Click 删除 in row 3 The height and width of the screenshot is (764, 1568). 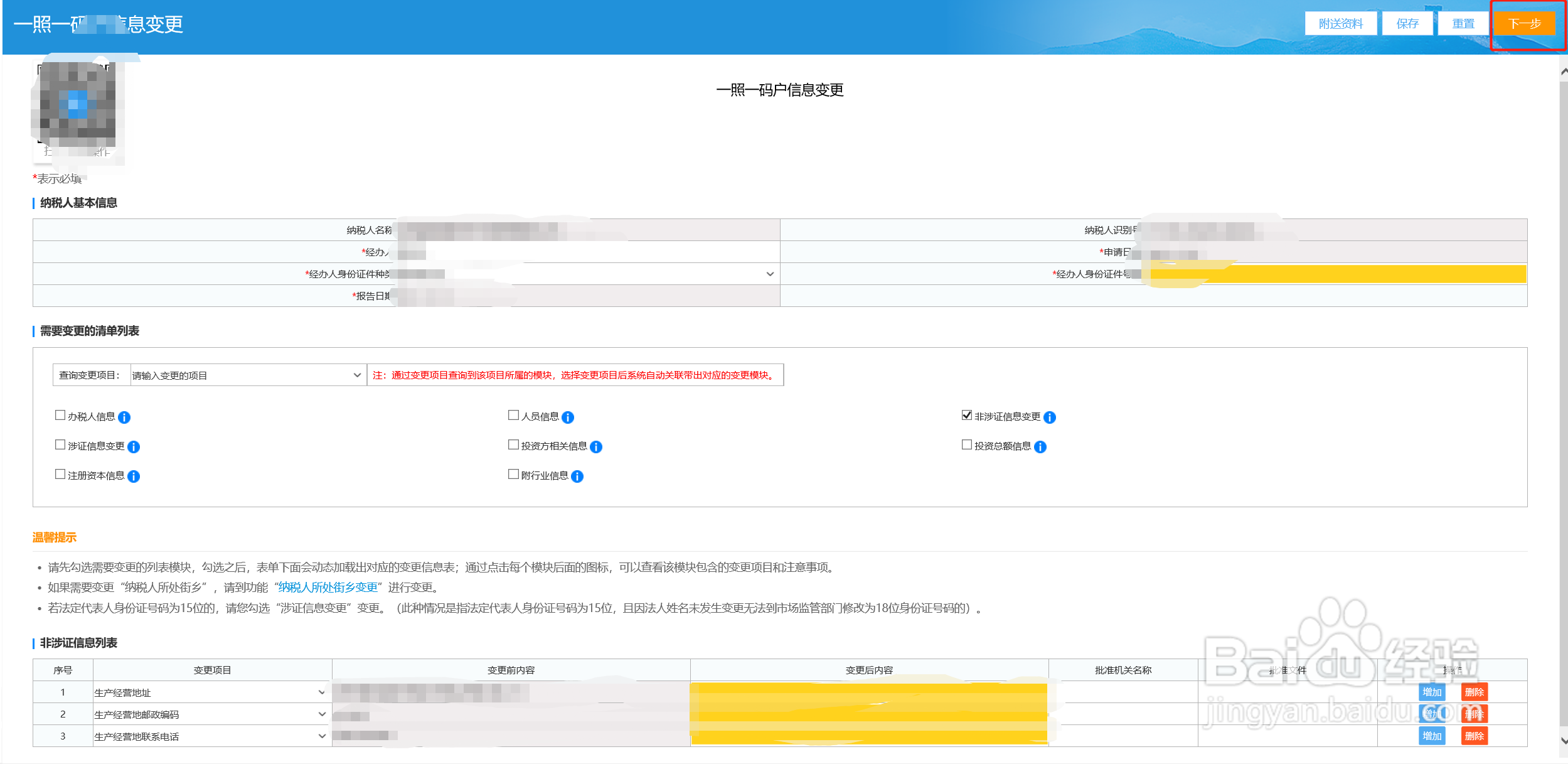tap(1474, 736)
